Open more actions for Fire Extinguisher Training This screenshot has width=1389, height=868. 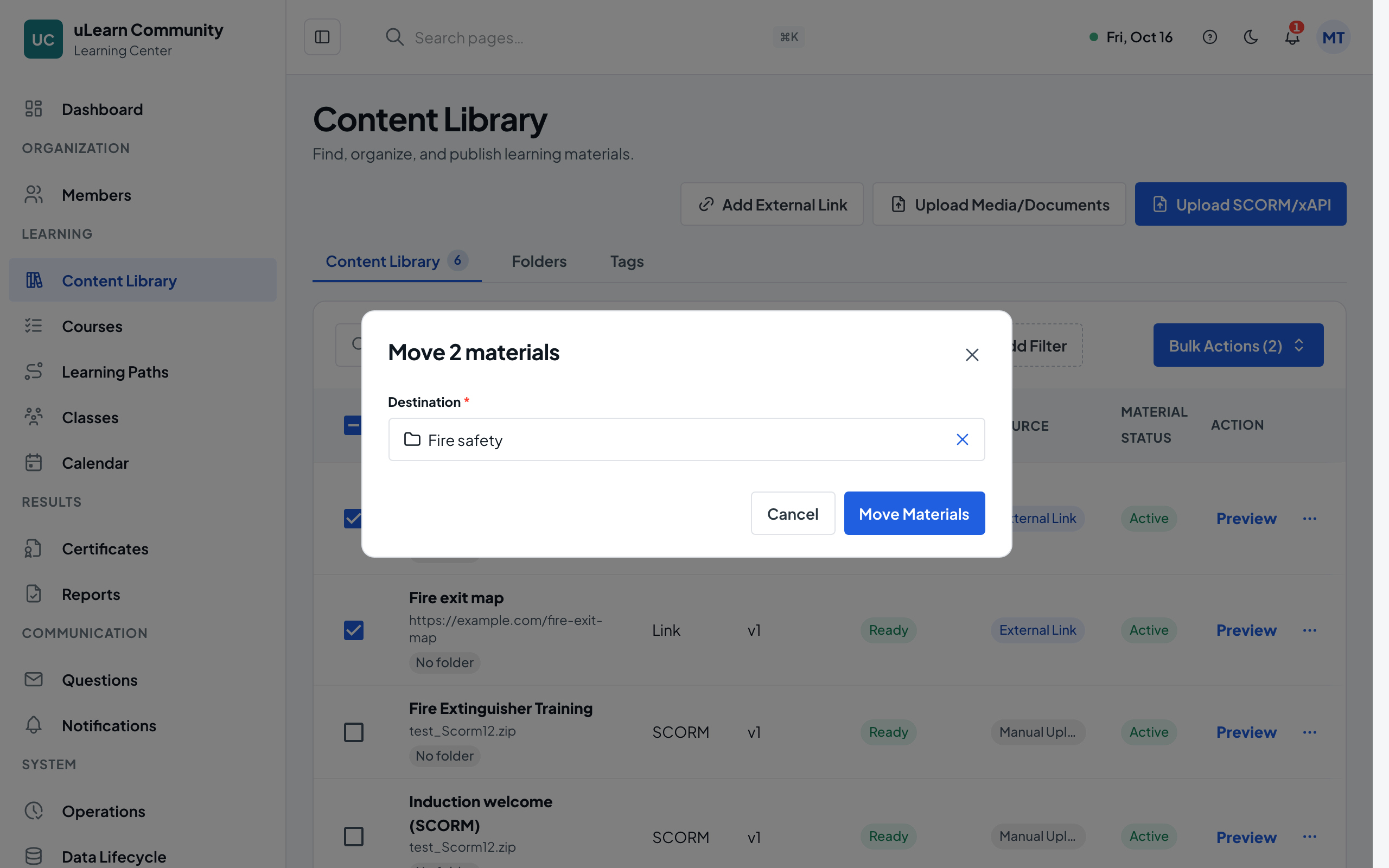(1309, 732)
